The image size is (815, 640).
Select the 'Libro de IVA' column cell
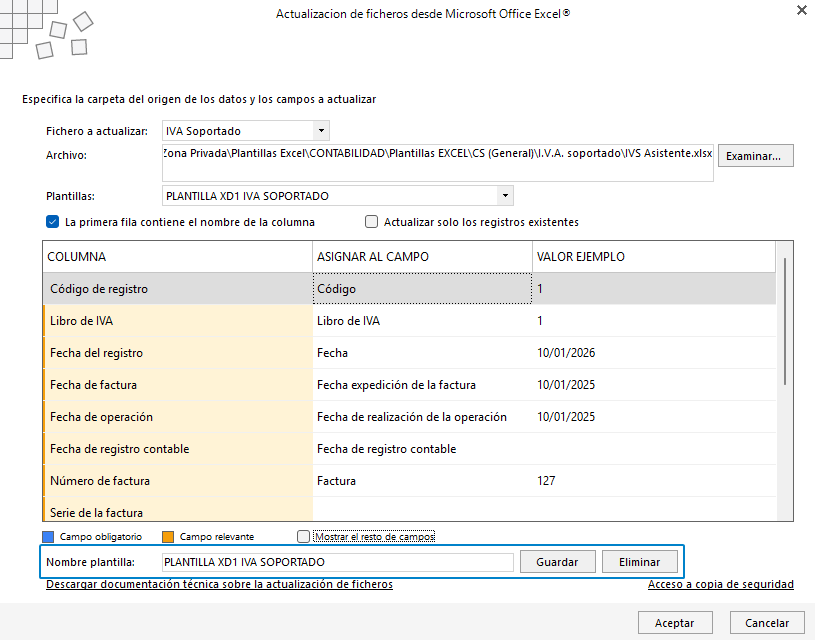tap(177, 321)
